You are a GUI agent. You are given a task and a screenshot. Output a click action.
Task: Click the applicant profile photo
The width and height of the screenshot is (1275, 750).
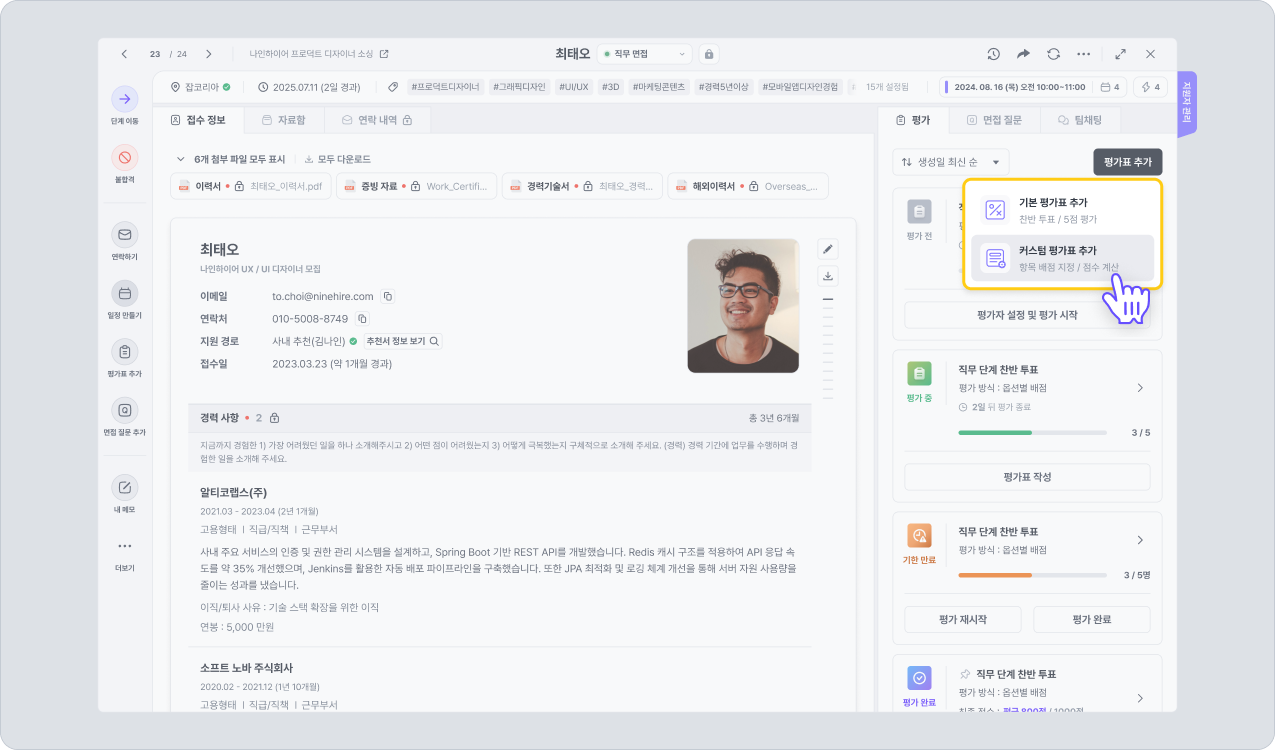click(x=743, y=306)
